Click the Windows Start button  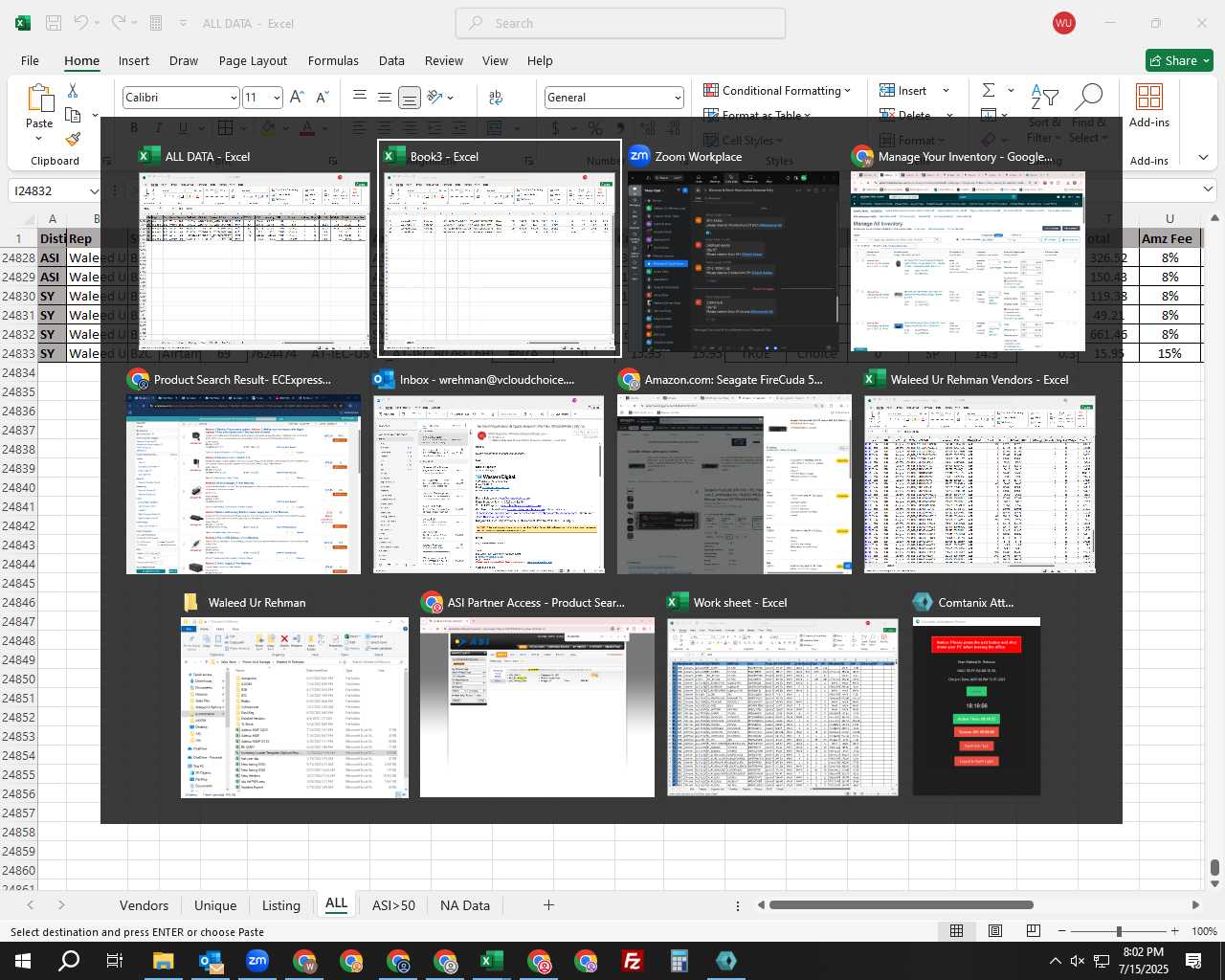(x=22, y=961)
